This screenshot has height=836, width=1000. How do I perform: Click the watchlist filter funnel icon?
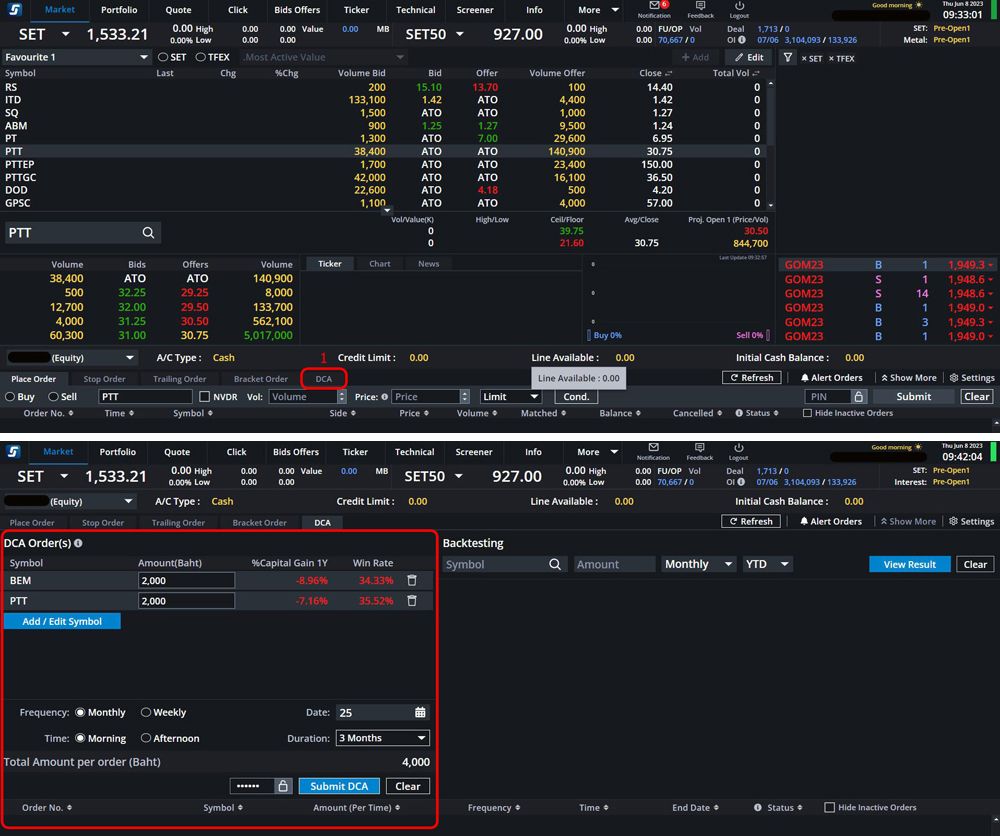[x=788, y=57]
